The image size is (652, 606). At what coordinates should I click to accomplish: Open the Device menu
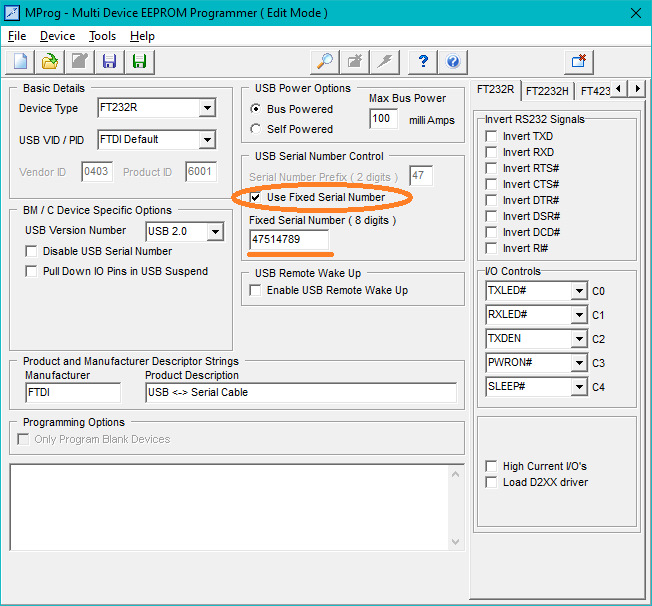click(x=57, y=36)
